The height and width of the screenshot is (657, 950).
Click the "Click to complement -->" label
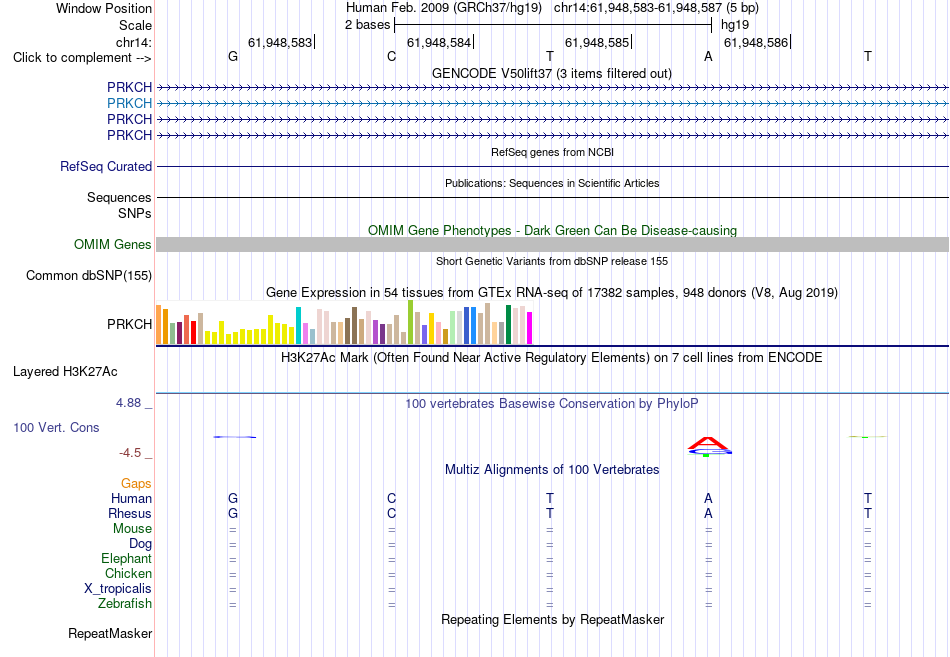pyautogui.click(x=82, y=58)
